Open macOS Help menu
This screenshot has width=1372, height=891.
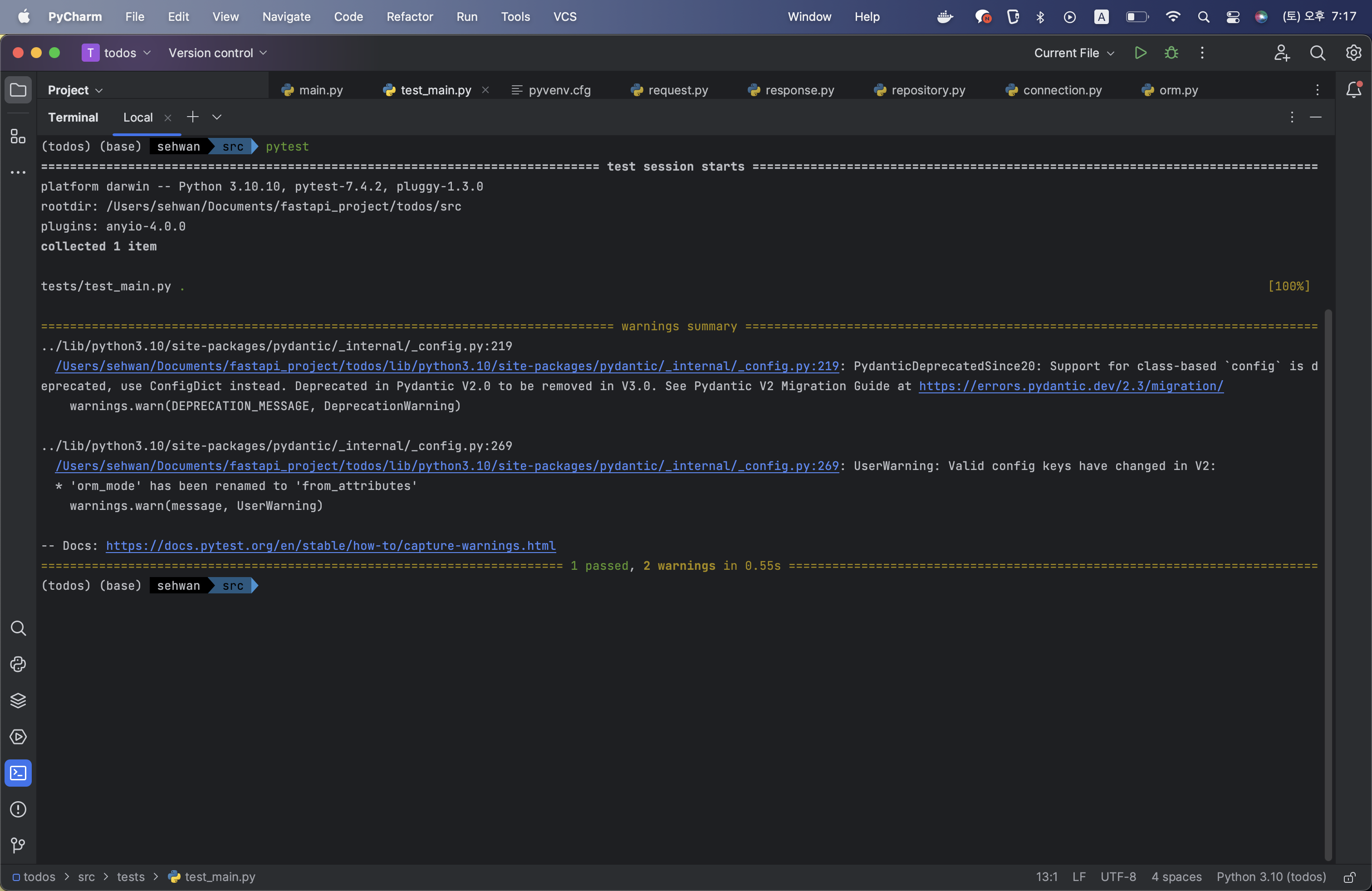[867, 17]
